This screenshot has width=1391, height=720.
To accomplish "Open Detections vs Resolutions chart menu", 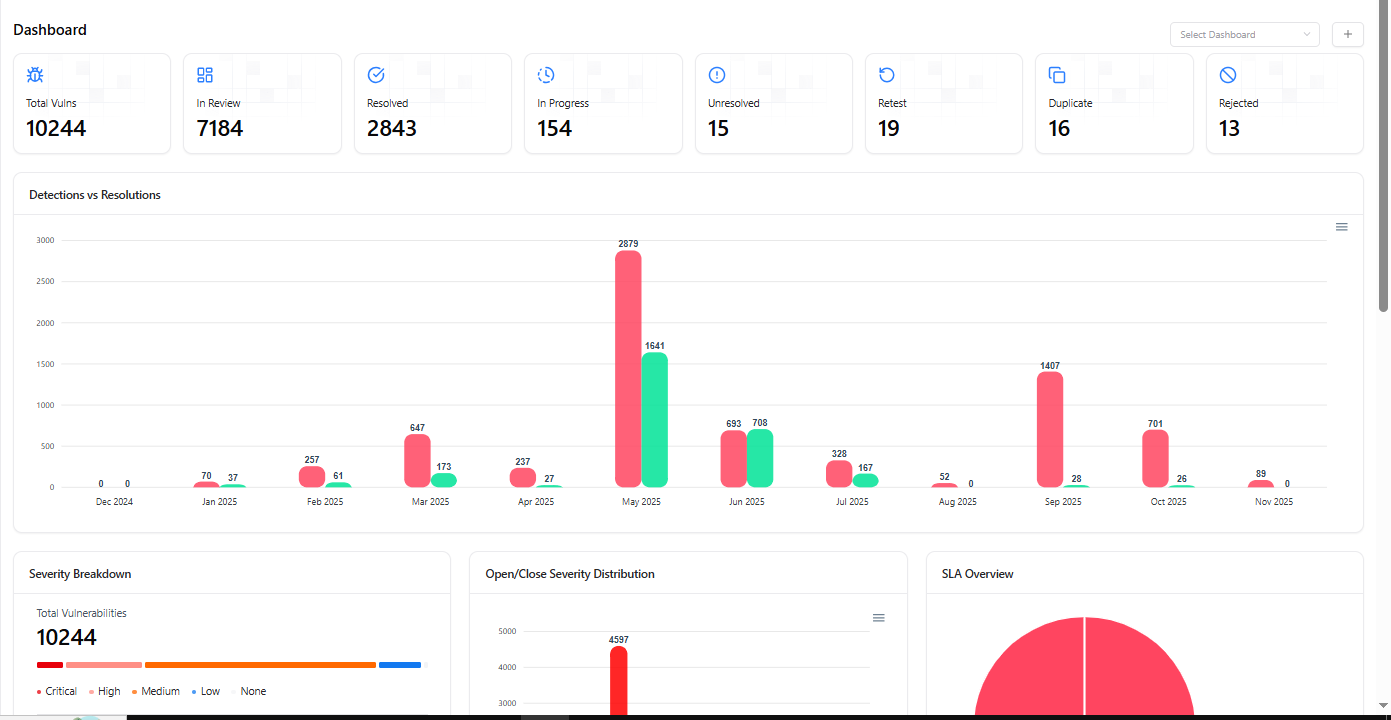I will click(1341, 227).
